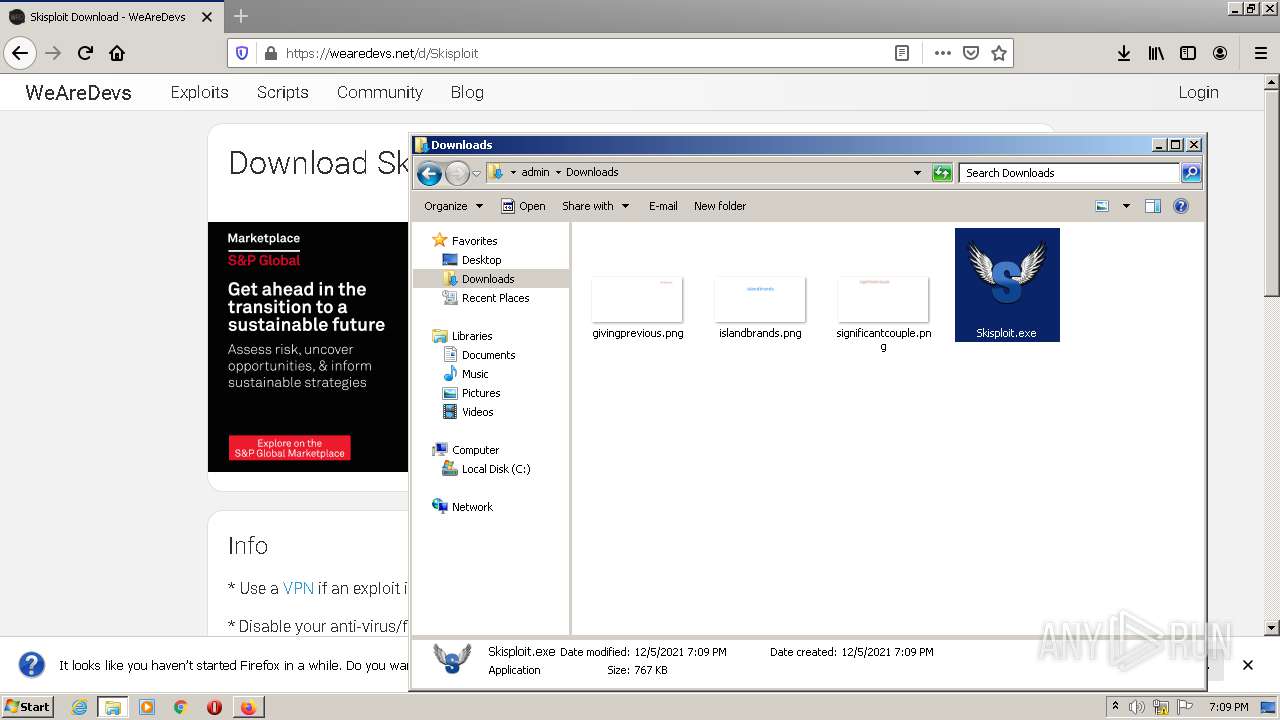Image resolution: width=1280 pixels, height=720 pixels.
Task: Reload the Firefox page
Action: click(x=85, y=53)
